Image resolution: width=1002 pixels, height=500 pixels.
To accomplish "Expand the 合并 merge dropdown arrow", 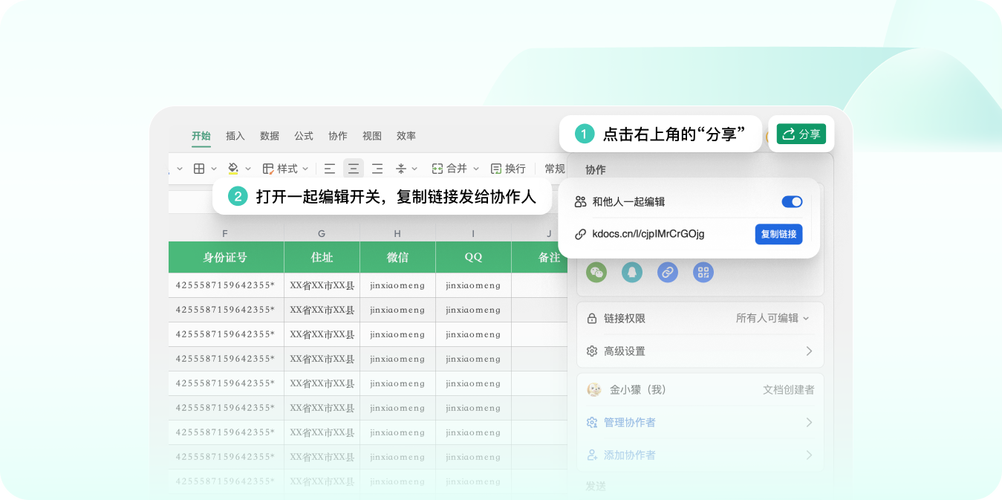I will [475, 169].
